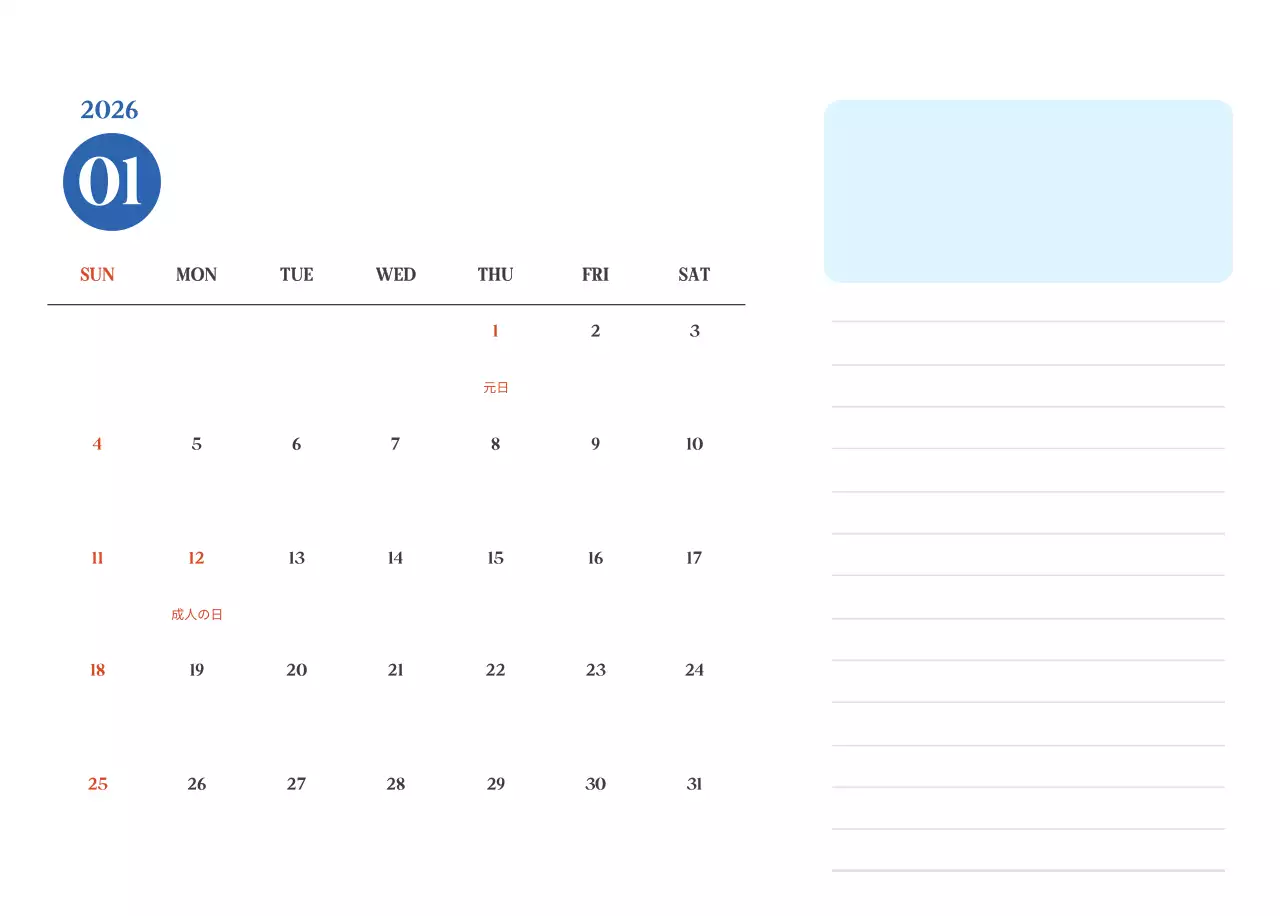This screenshot has width=1280, height=916.
Task: Select date 15 in the THU column
Action: tap(495, 558)
